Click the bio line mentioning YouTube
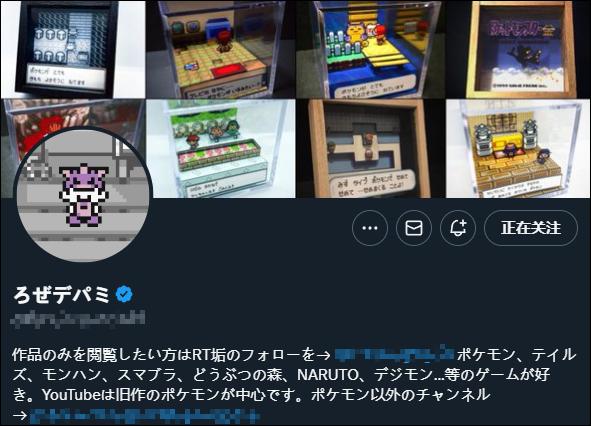 (x=251, y=395)
